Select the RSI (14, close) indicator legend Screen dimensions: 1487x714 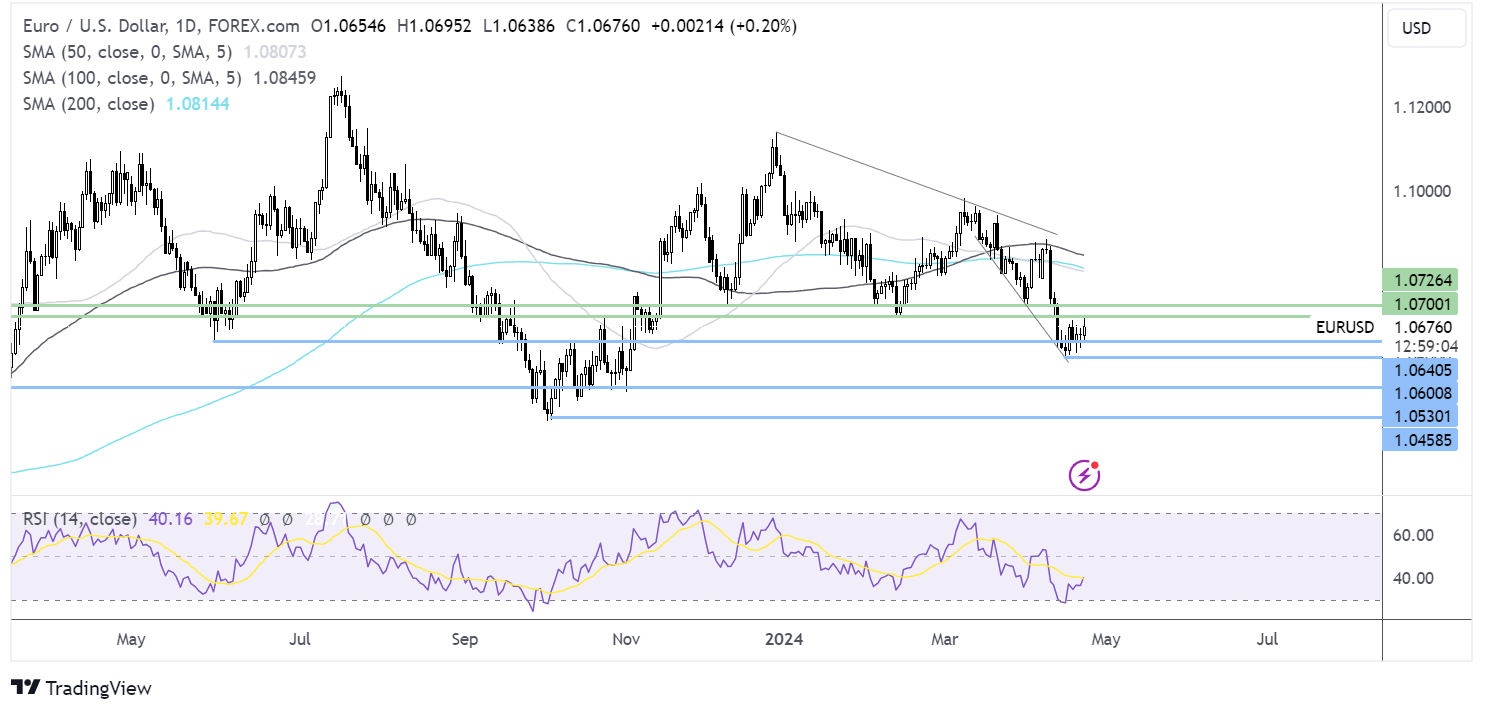(80, 519)
